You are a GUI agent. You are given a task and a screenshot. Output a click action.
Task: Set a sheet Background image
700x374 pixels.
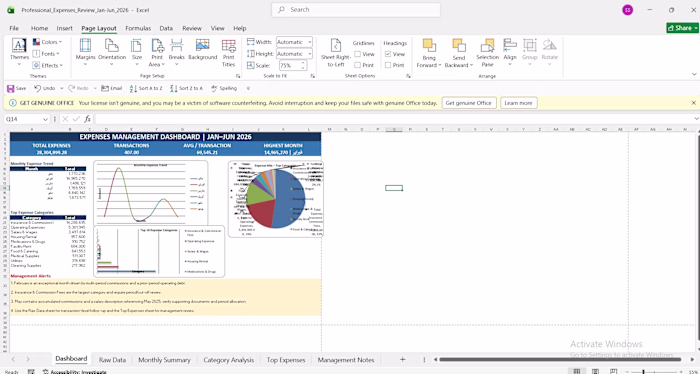(202, 50)
